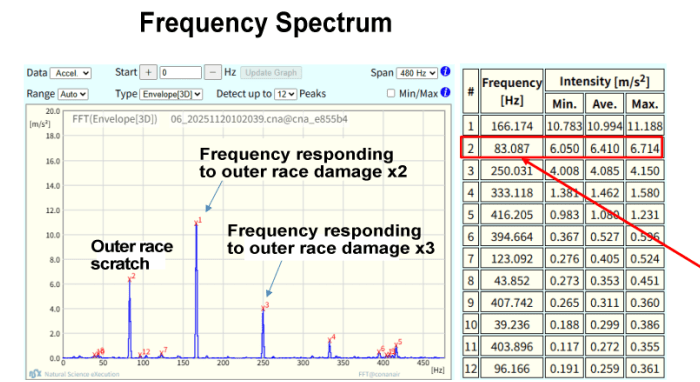Click the info icon next to Min/Max
The width and height of the screenshot is (700, 382).
pyautogui.click(x=445, y=92)
